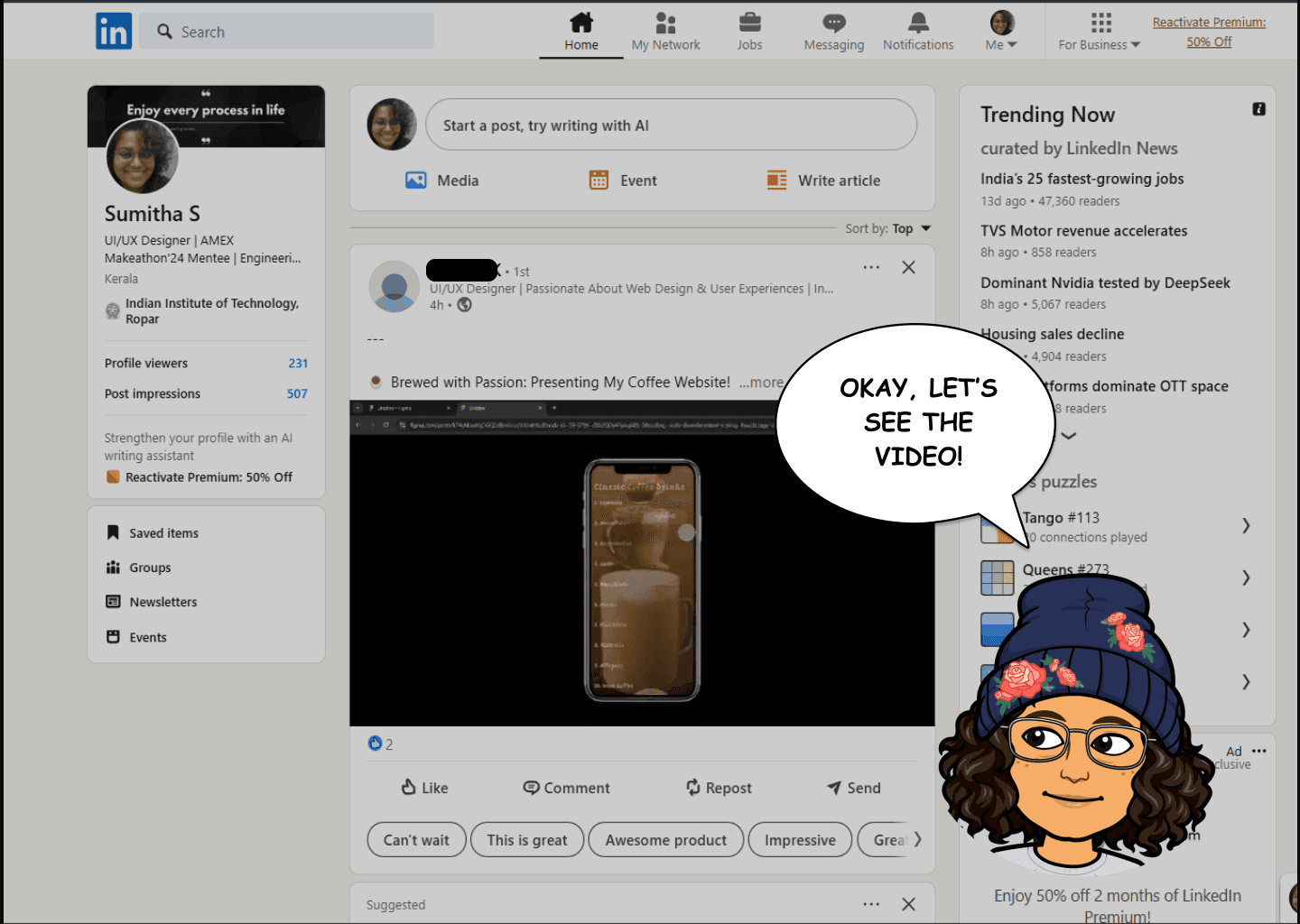Show more quick replies with right chevron

(x=917, y=840)
